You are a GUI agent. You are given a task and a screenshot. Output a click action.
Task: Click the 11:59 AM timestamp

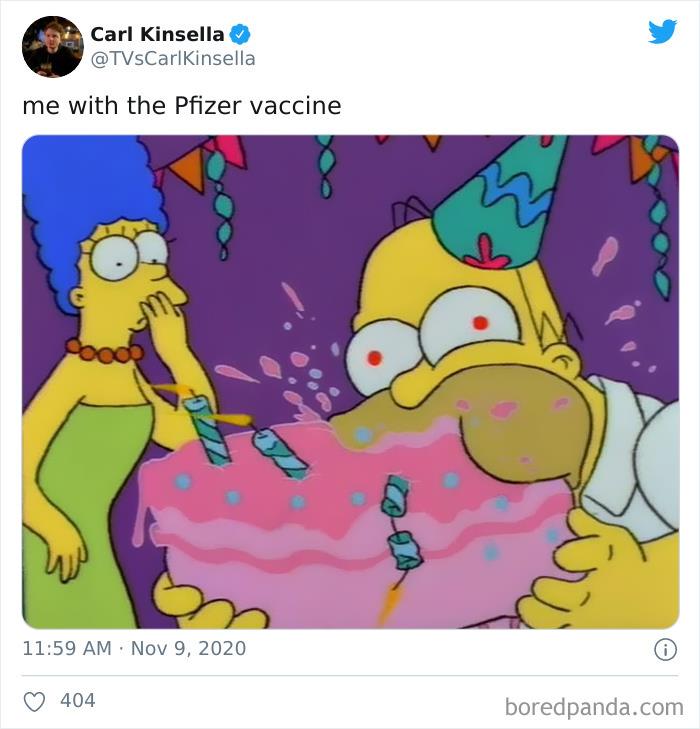67,648
